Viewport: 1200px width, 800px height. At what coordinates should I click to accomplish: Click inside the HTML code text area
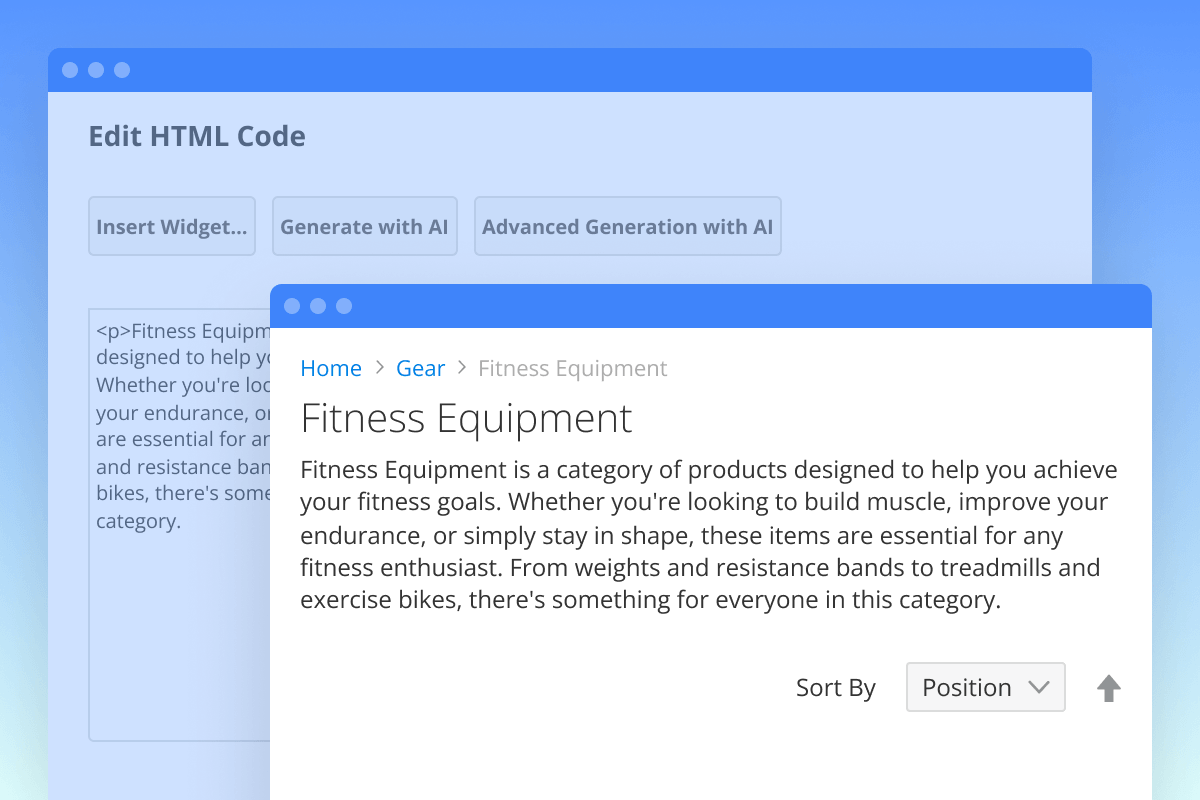pyautogui.click(x=180, y=620)
